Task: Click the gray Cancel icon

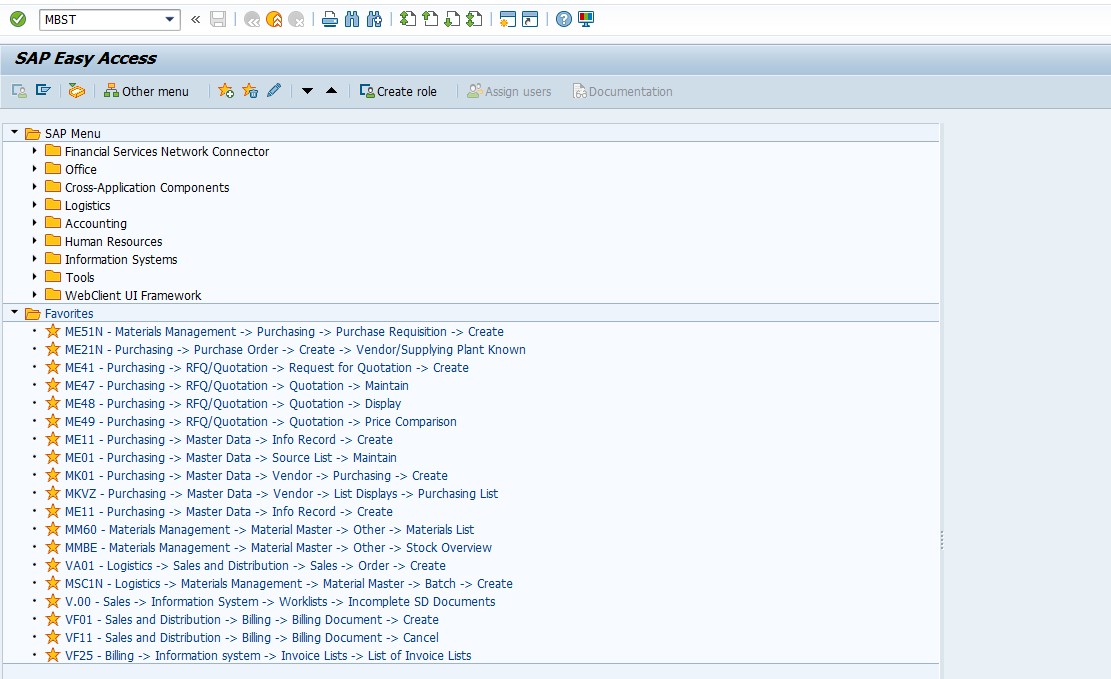Action: tap(296, 20)
